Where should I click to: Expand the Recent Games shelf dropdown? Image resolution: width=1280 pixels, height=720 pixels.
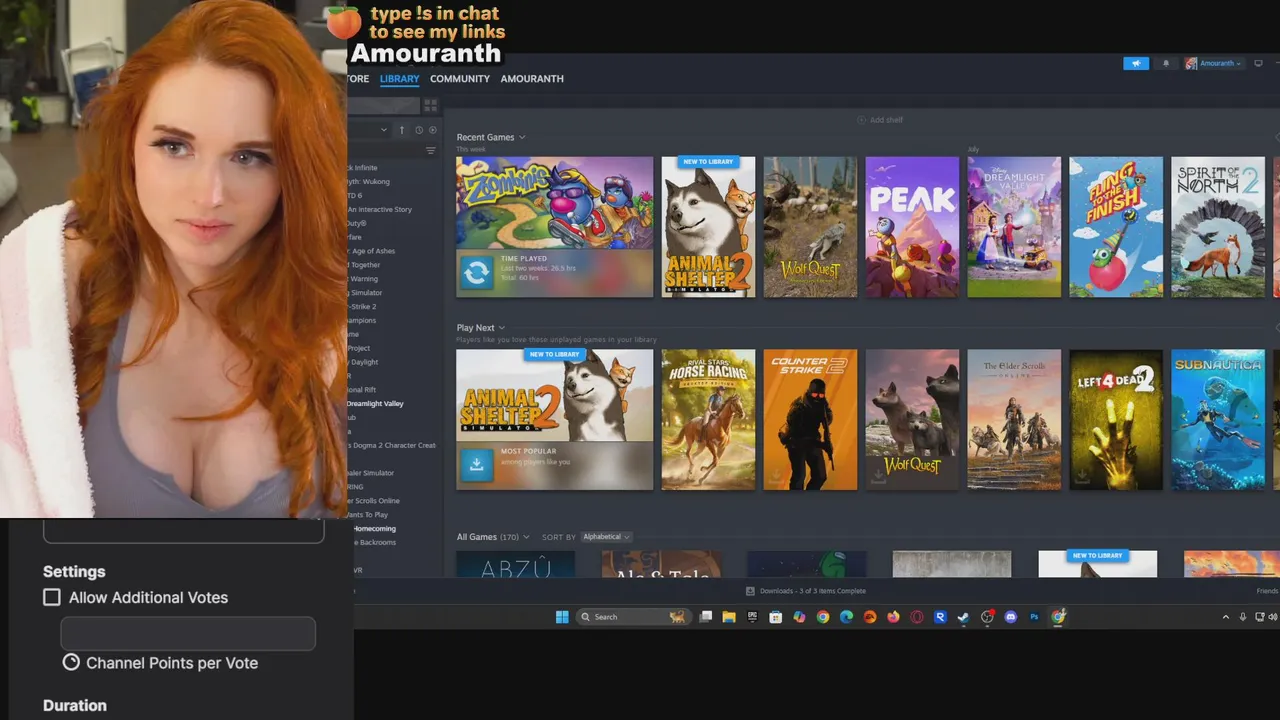[522, 137]
